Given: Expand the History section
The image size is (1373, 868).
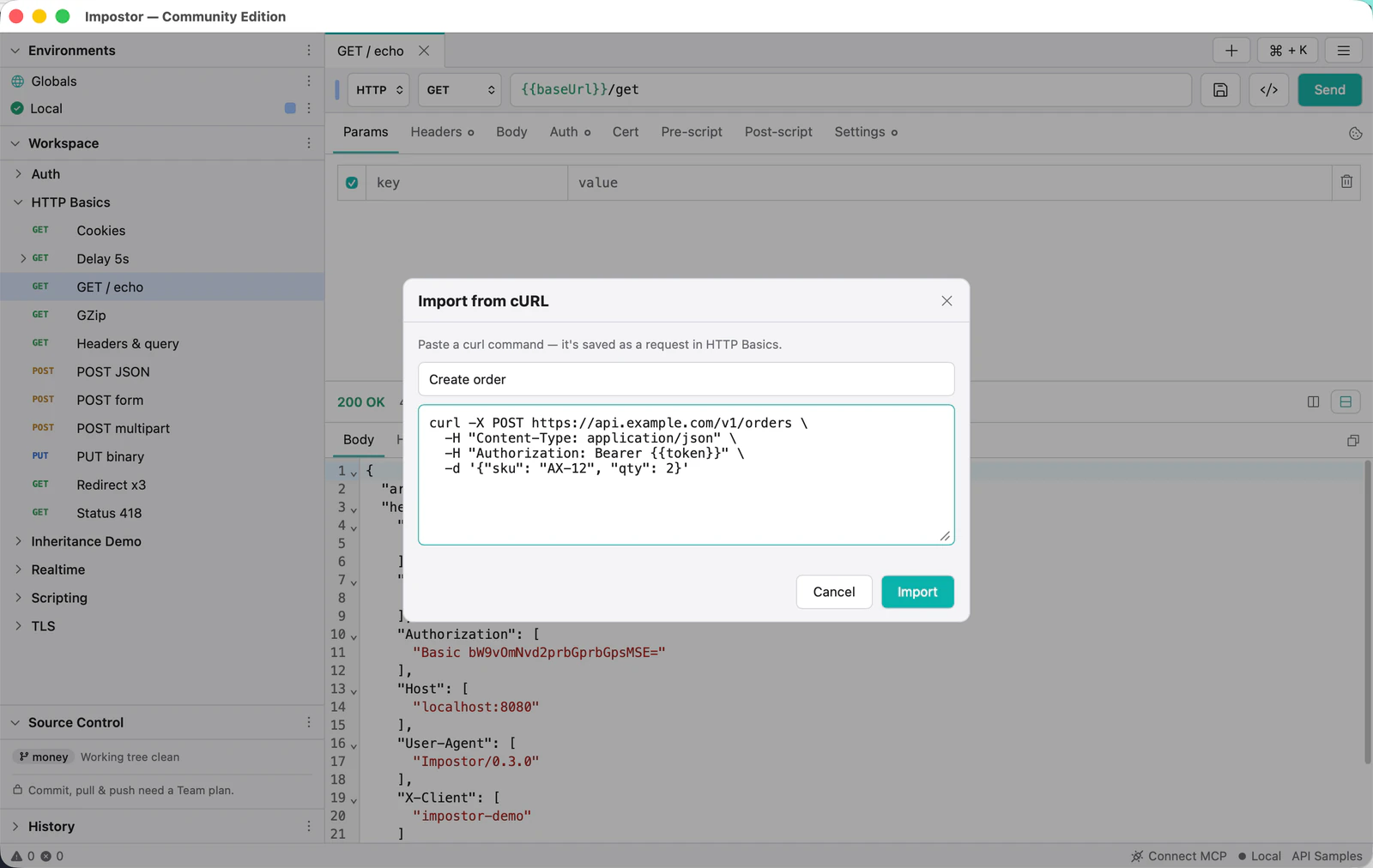Looking at the screenshot, I should pos(15,826).
